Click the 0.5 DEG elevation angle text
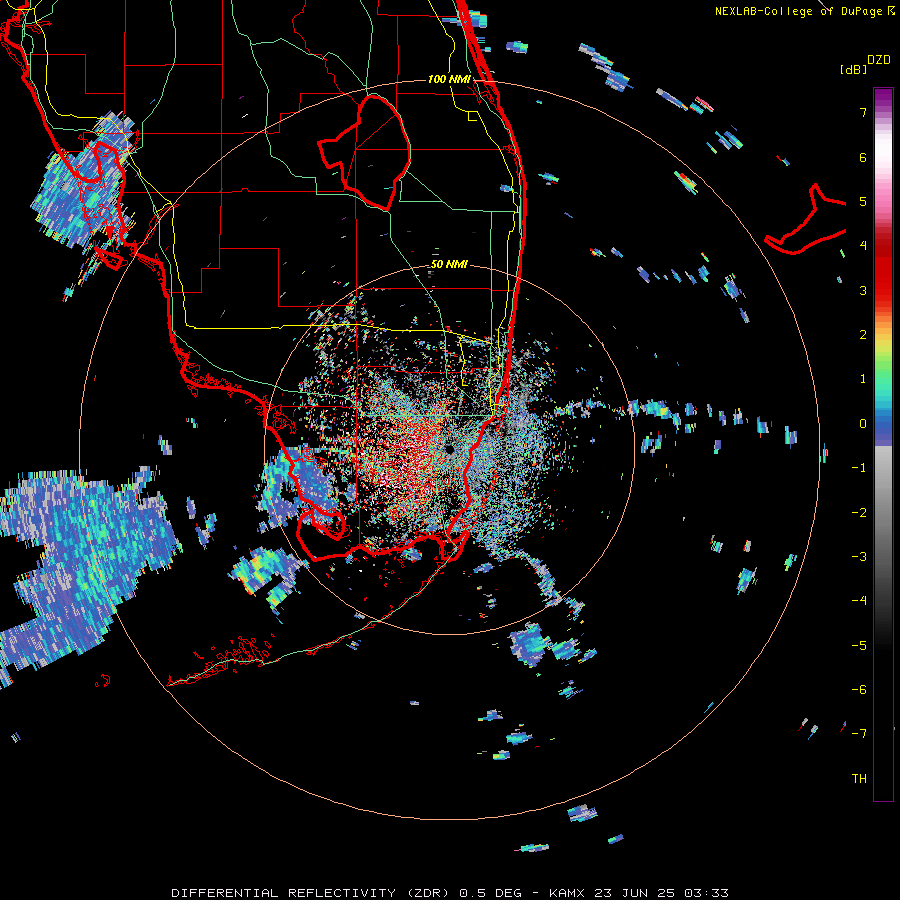This screenshot has height=900, width=900. click(490, 893)
